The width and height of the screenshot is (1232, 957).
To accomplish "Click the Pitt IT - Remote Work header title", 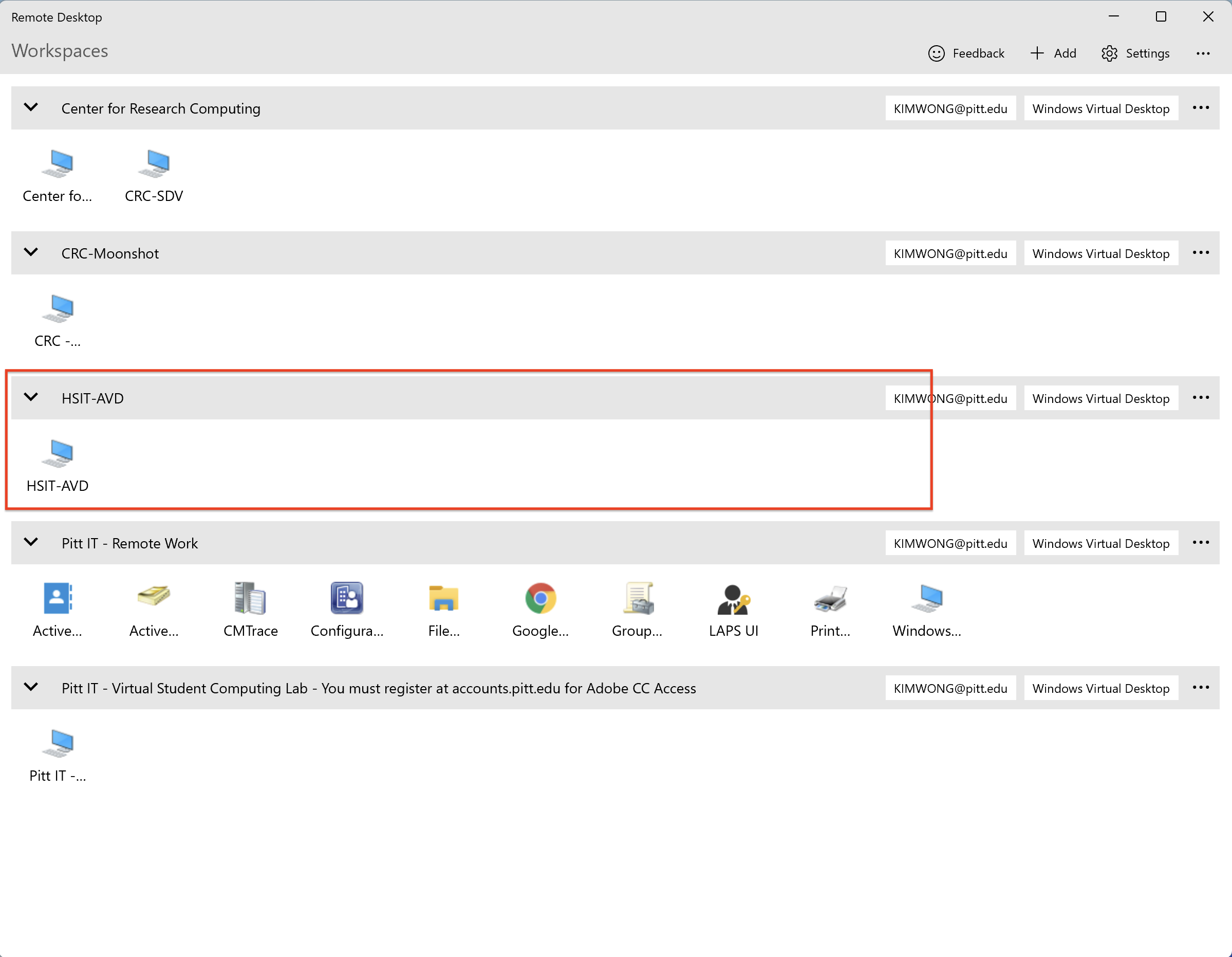I will [130, 543].
